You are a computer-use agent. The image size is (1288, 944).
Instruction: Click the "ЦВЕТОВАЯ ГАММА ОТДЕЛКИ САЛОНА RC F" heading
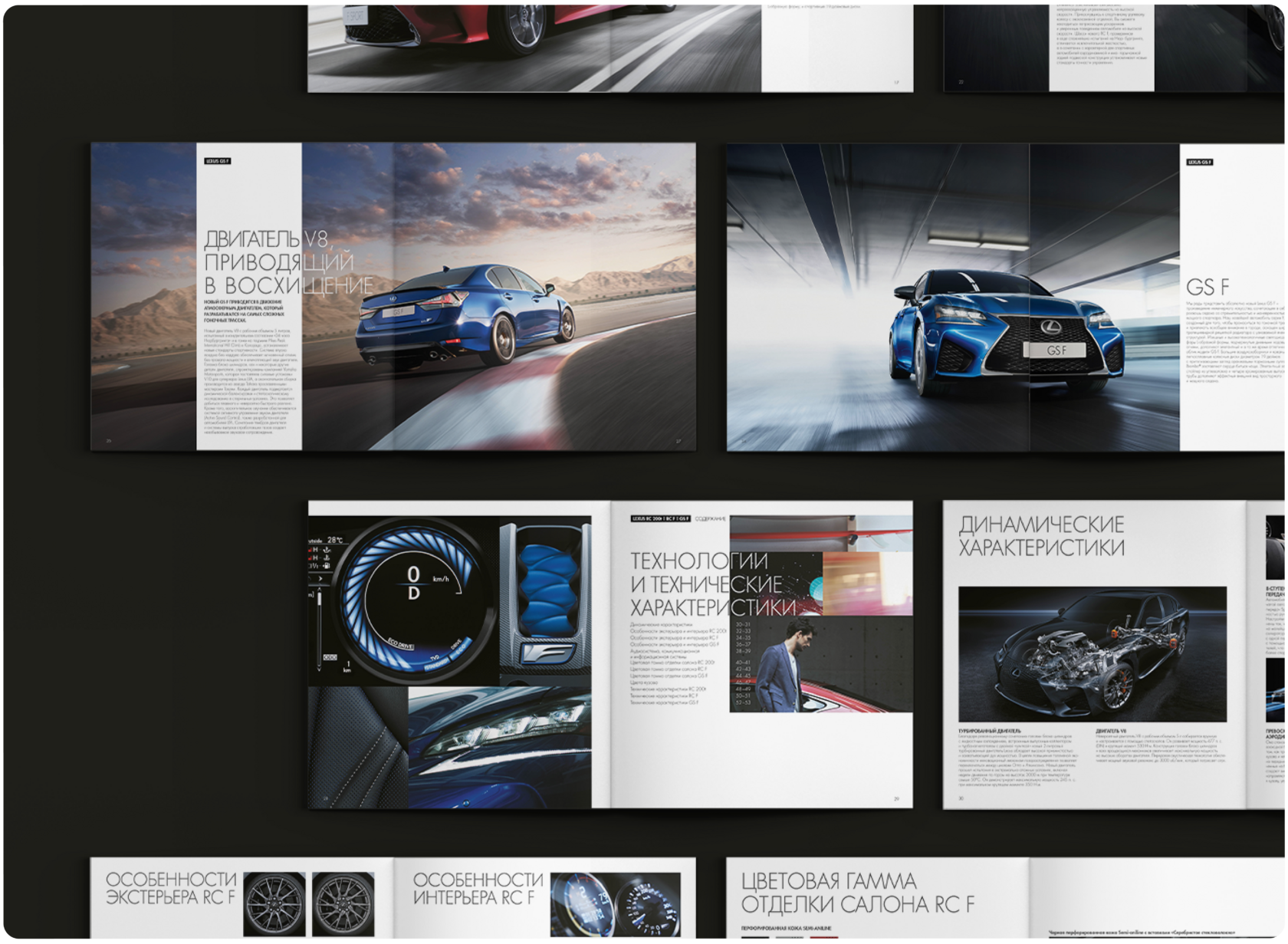tap(857, 893)
